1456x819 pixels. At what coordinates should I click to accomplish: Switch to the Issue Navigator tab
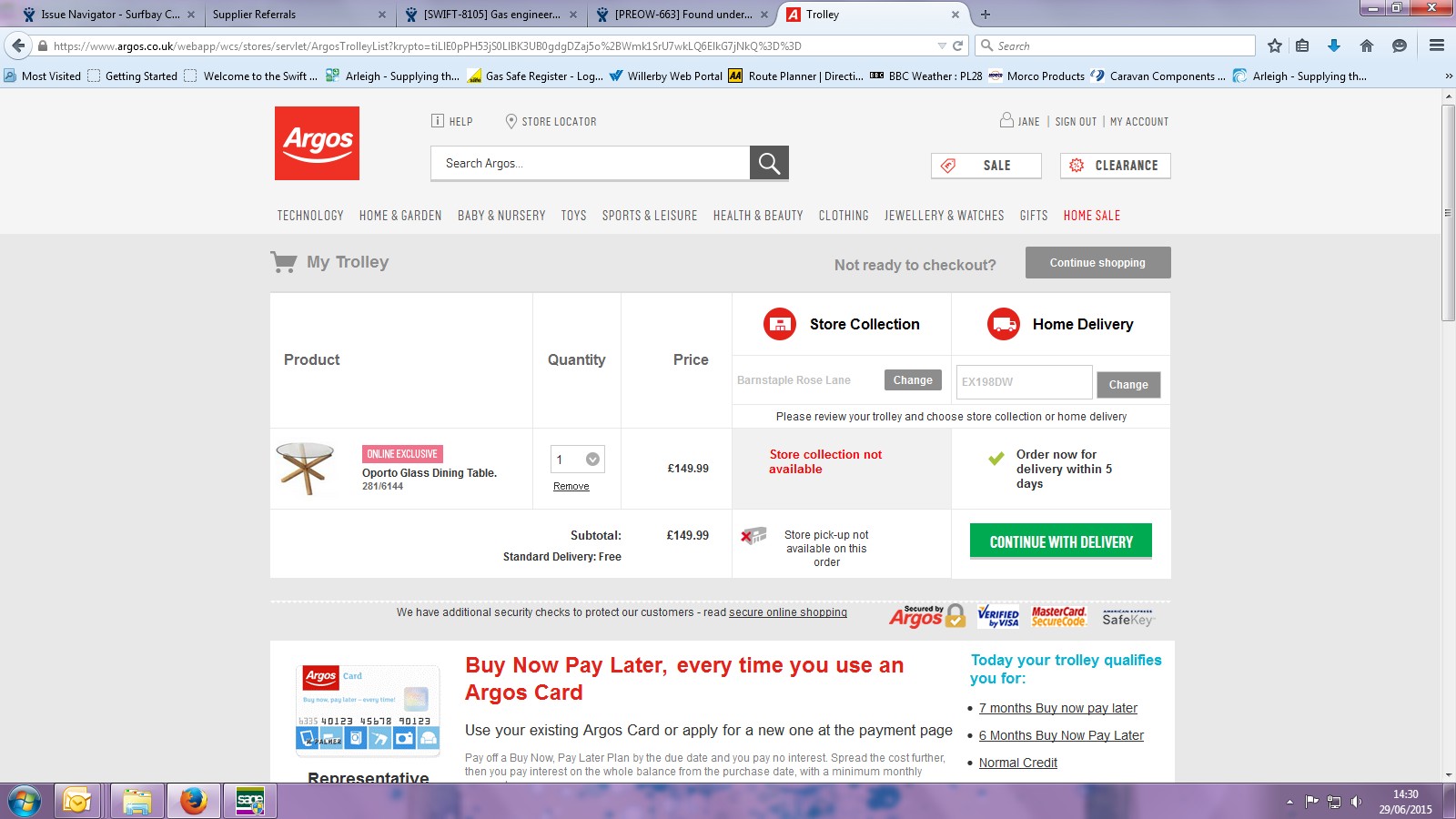click(x=109, y=15)
